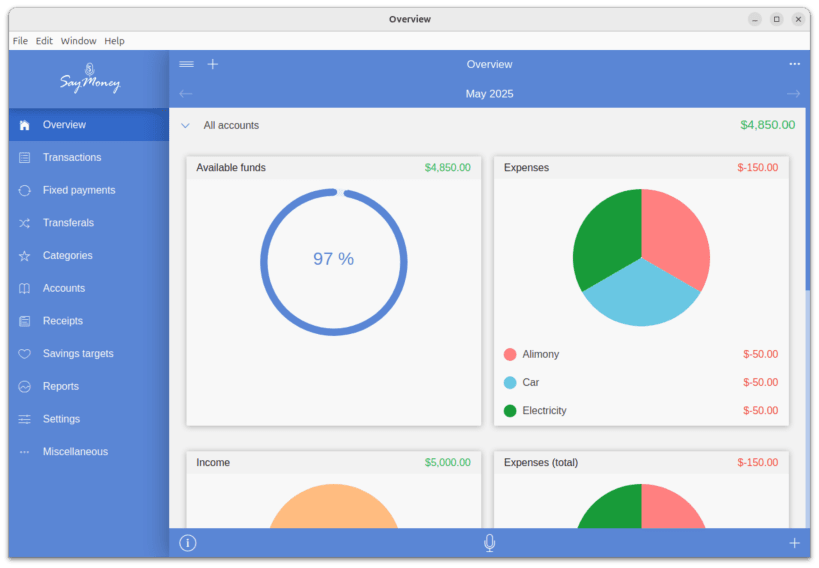Click the green slice of Expenses pie
Viewport: 819px width, 568px height.
click(606, 238)
